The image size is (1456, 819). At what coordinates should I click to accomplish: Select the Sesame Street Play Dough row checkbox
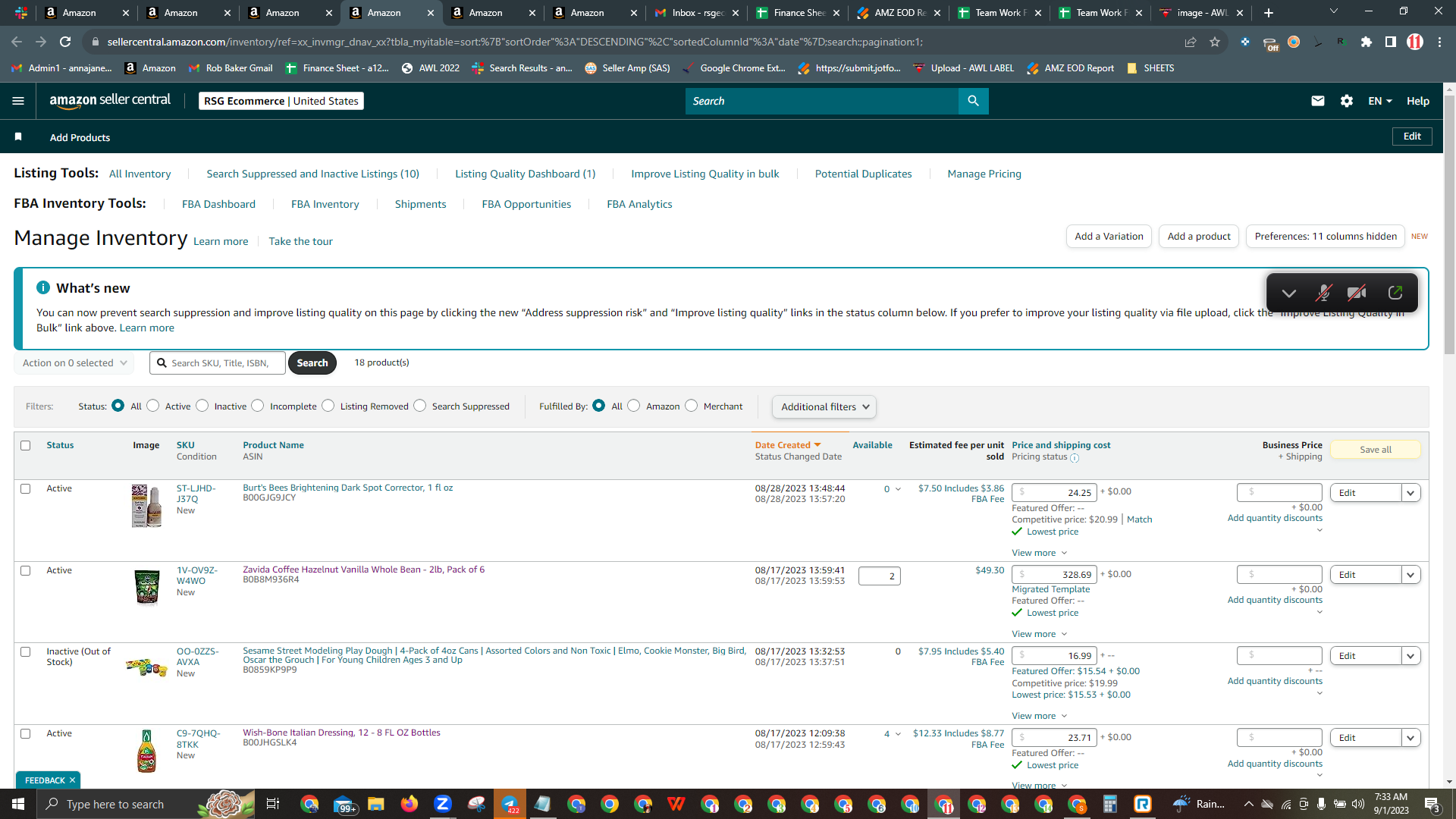(x=26, y=651)
